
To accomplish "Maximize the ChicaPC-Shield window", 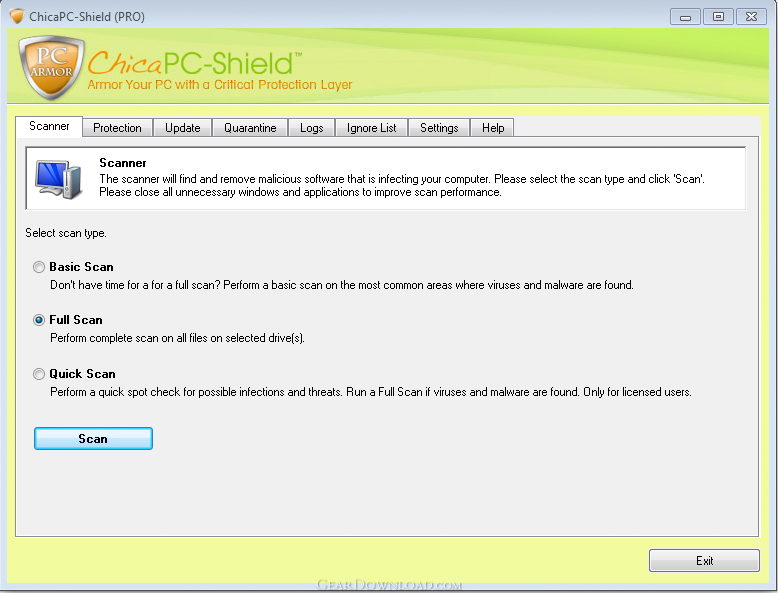I will (718, 17).
